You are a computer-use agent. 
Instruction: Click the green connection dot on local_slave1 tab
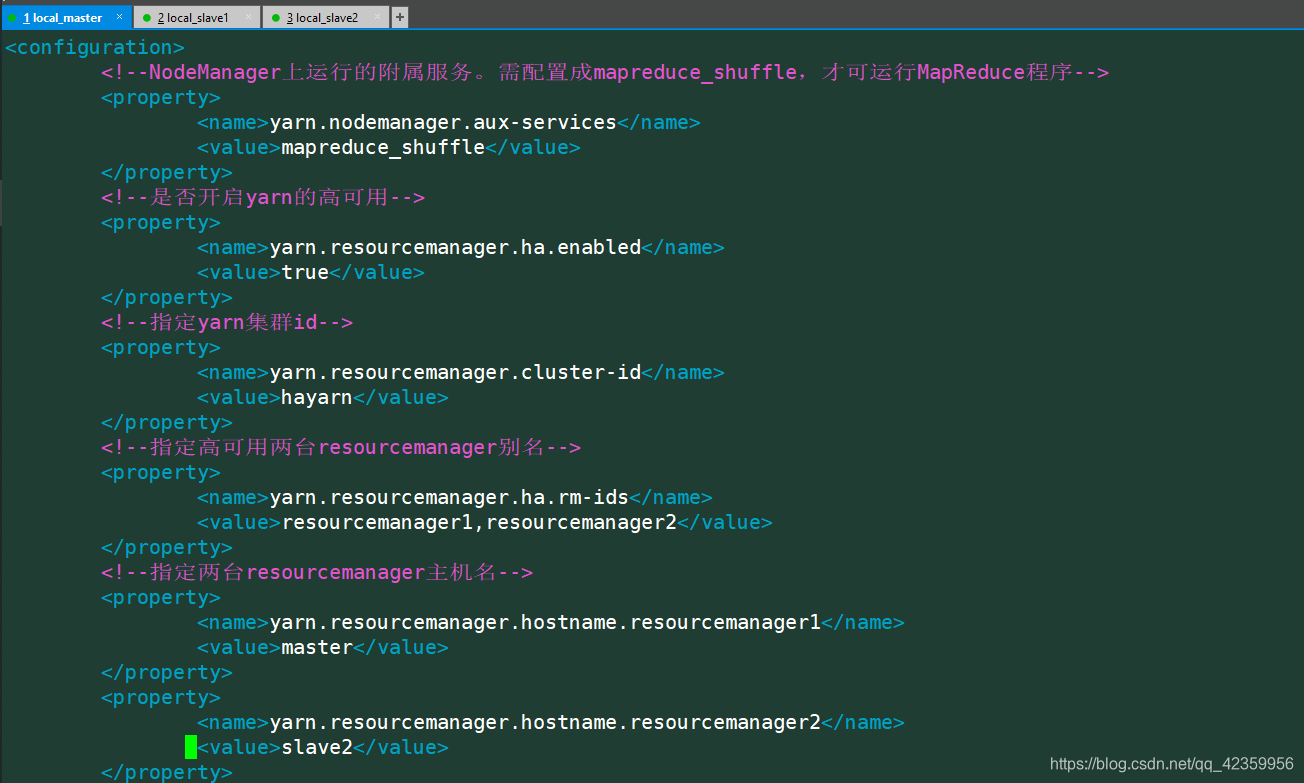point(146,18)
